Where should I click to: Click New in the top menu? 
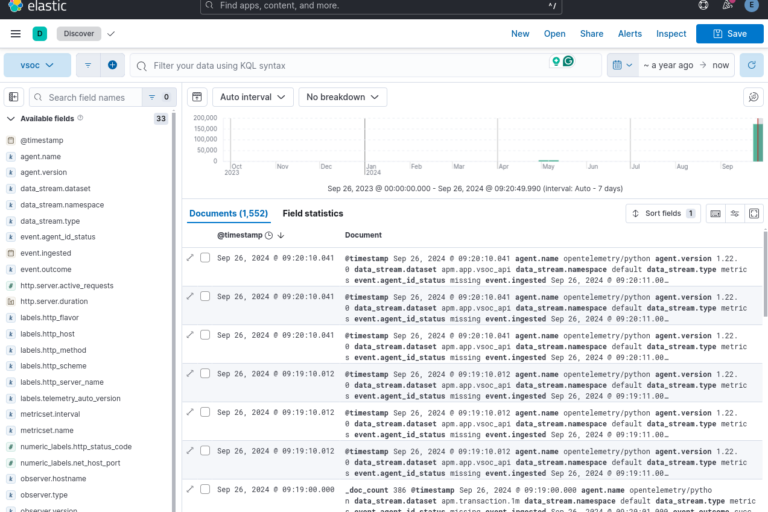coord(520,34)
